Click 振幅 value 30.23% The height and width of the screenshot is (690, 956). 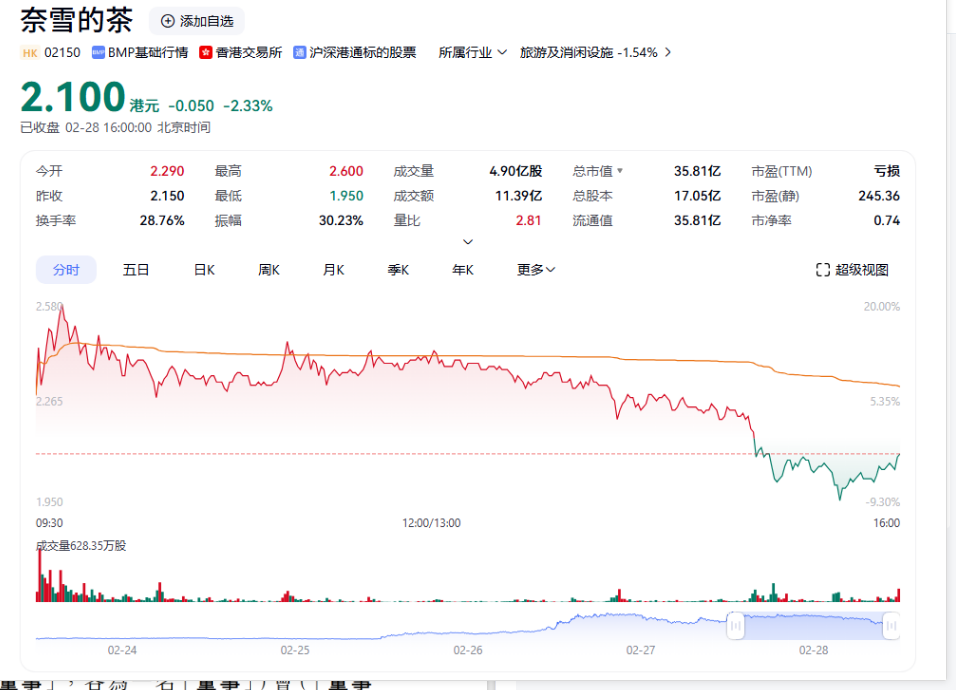click(341, 221)
